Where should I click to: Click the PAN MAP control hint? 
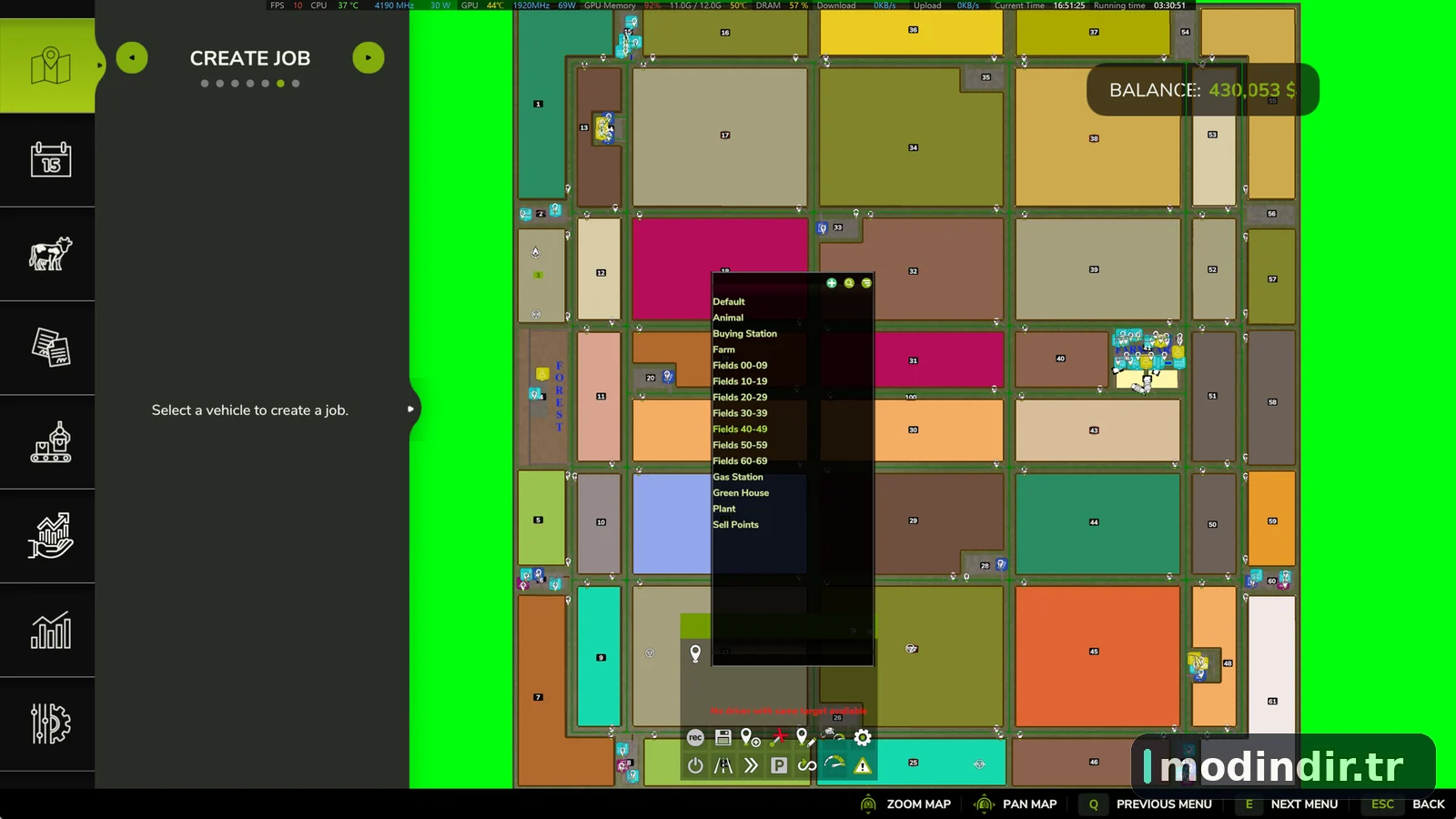(1016, 804)
